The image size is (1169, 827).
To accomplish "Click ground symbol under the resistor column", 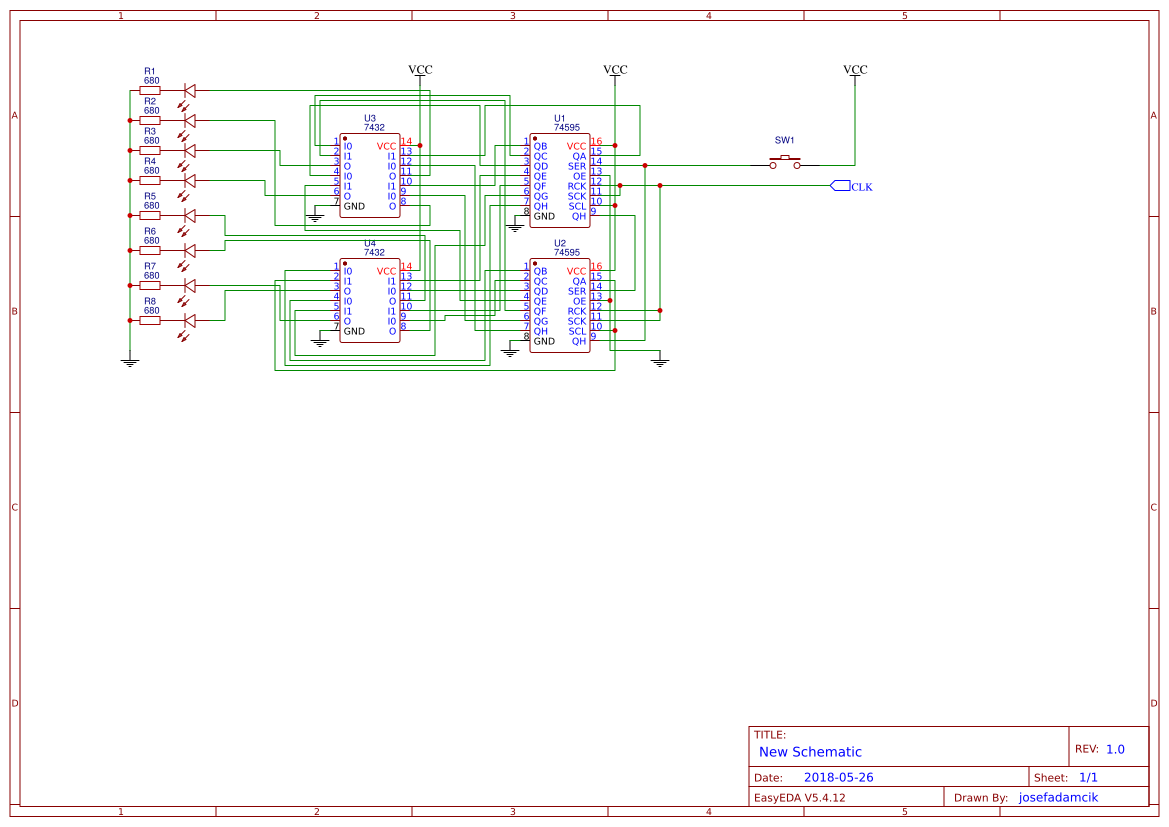I will tap(130, 362).
